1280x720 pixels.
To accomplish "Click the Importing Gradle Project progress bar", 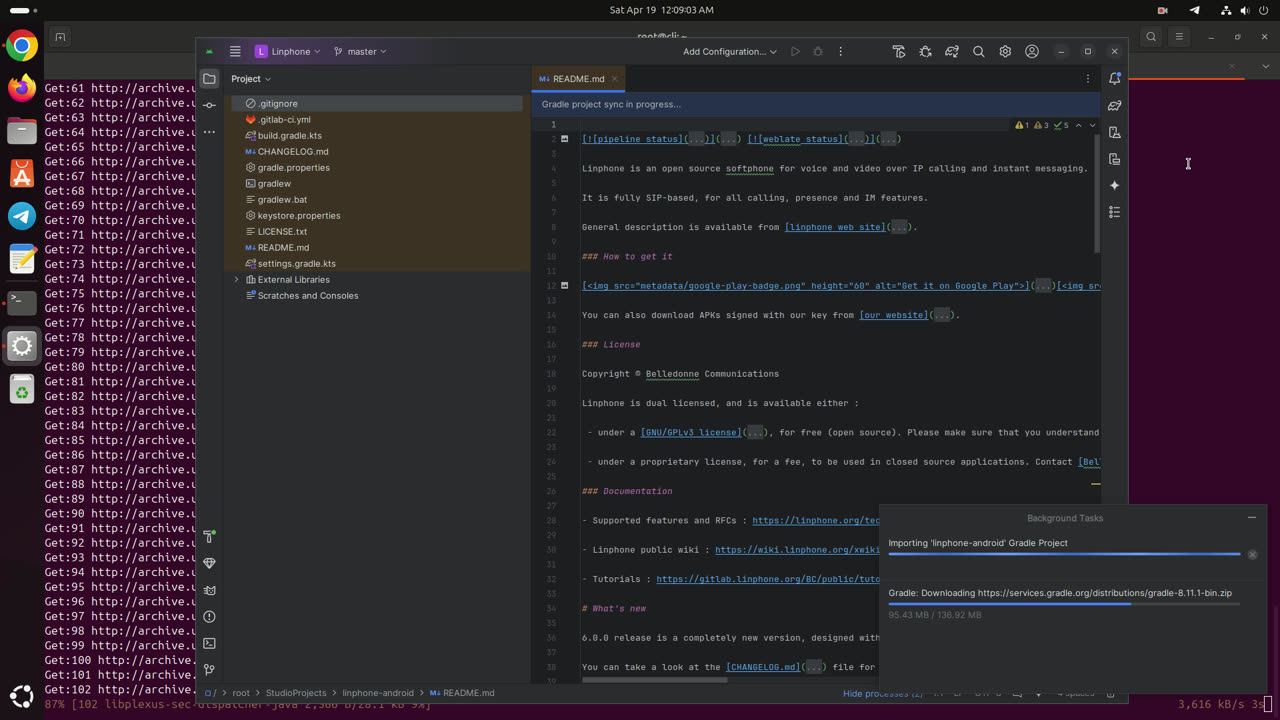I will click(x=1064, y=554).
